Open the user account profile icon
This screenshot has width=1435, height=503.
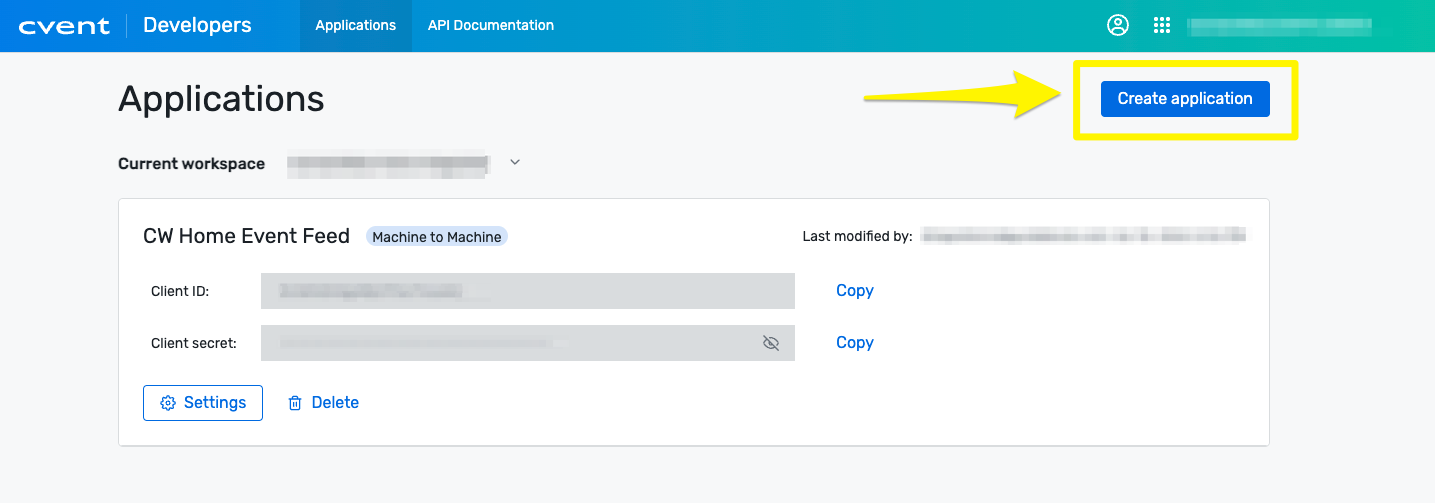coord(1118,26)
